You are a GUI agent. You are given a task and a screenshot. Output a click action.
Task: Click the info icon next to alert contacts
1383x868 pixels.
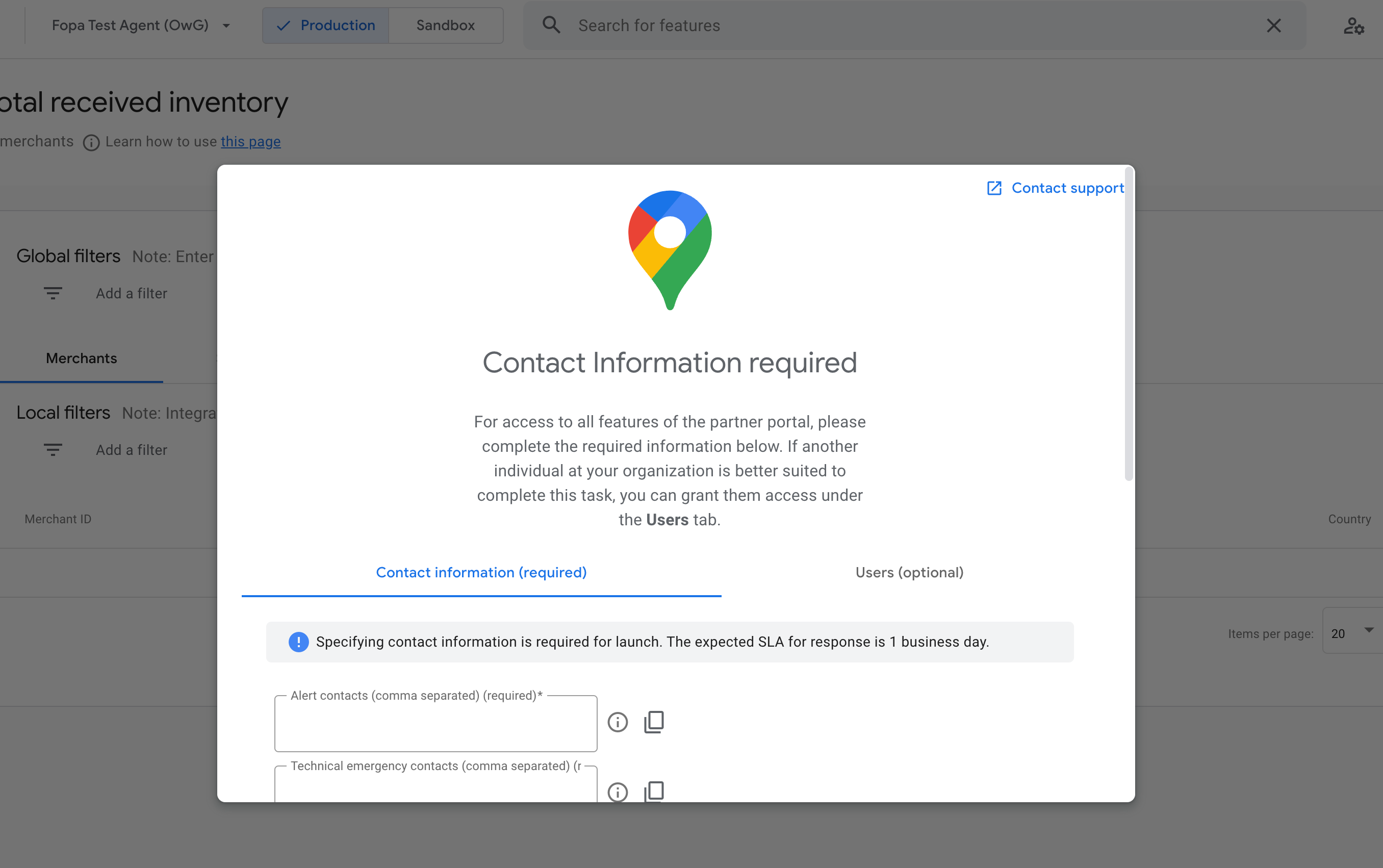[617, 722]
